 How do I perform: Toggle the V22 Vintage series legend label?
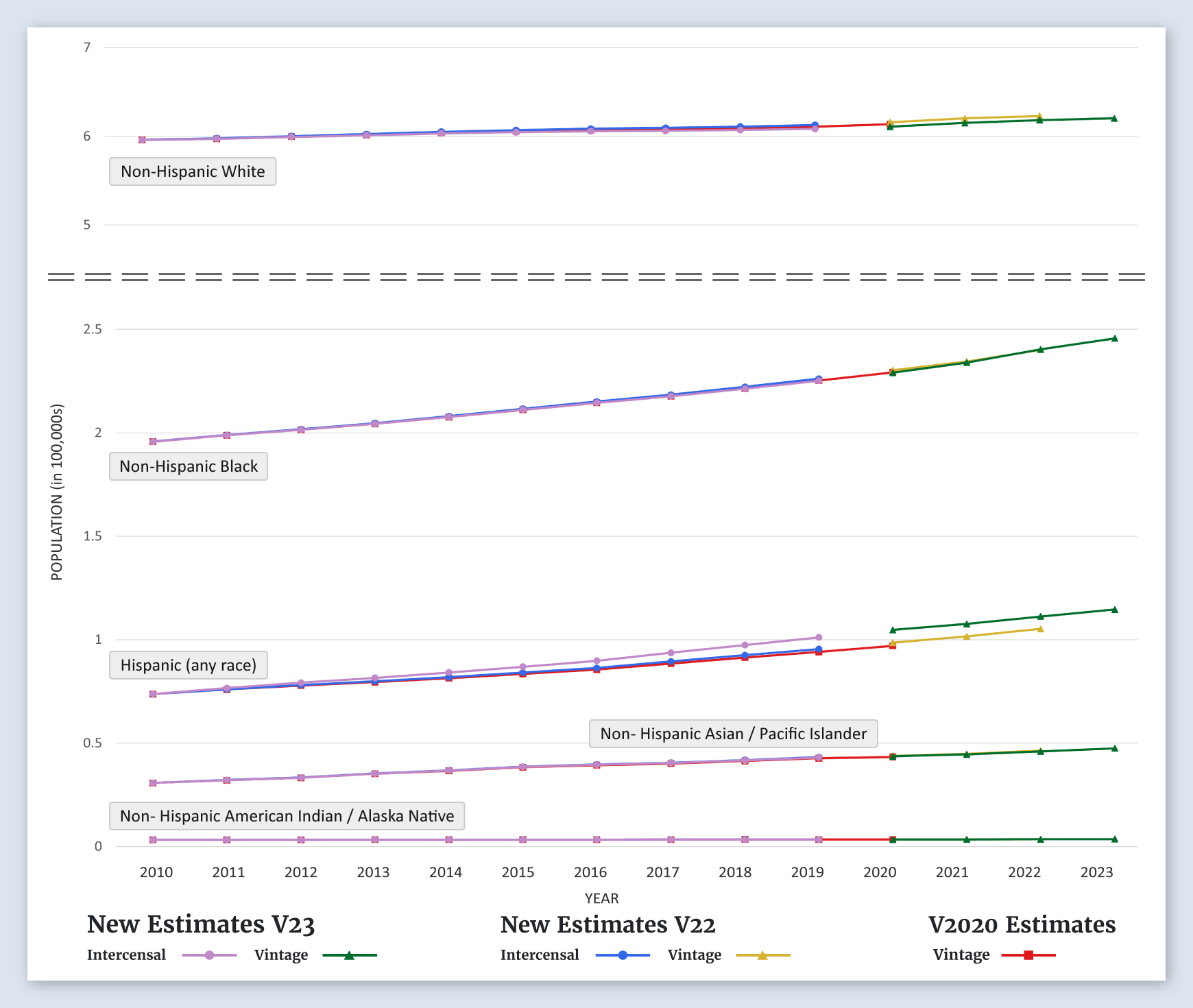tap(694, 955)
